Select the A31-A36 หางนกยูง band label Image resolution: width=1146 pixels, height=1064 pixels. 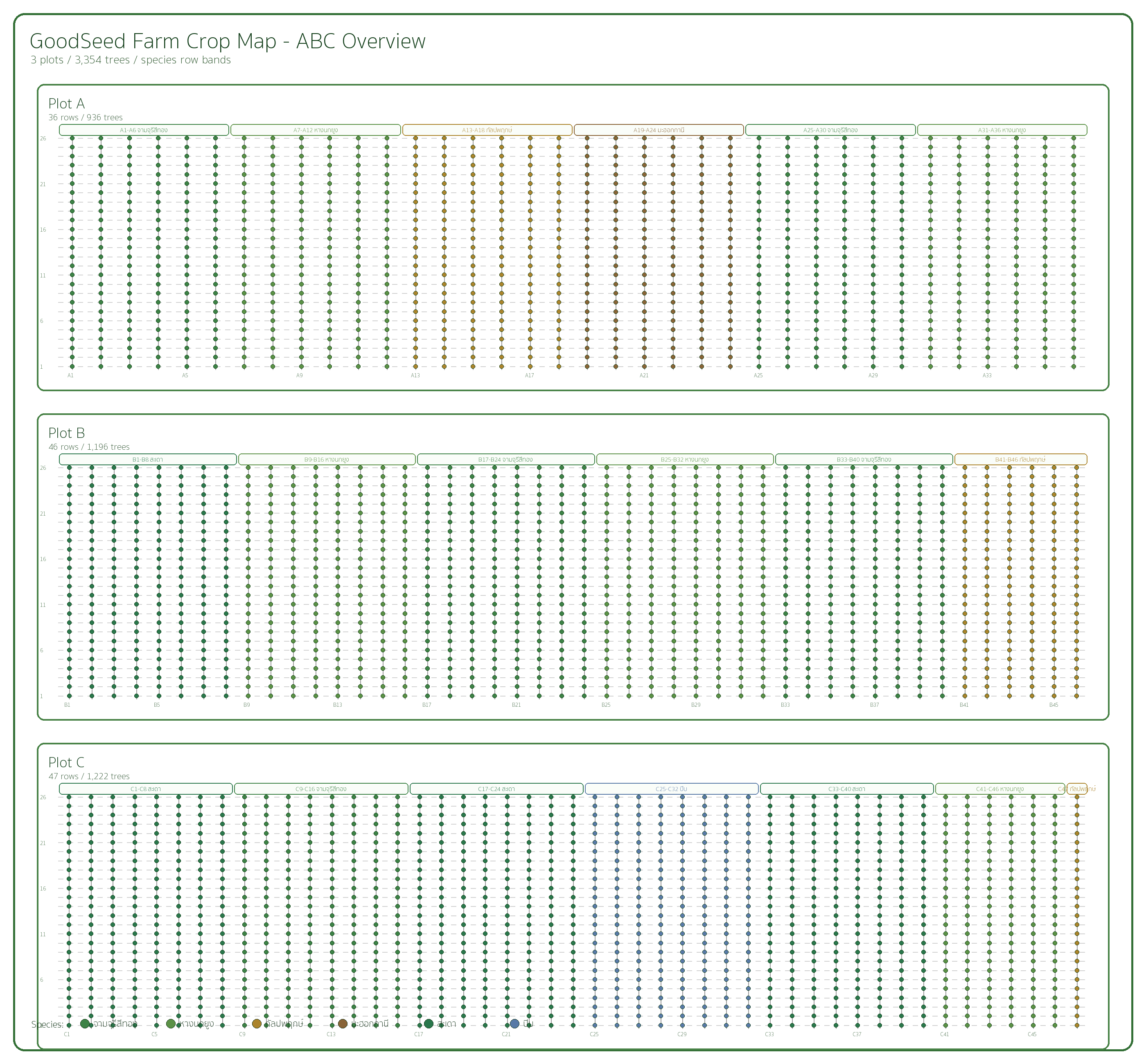tap(1002, 130)
